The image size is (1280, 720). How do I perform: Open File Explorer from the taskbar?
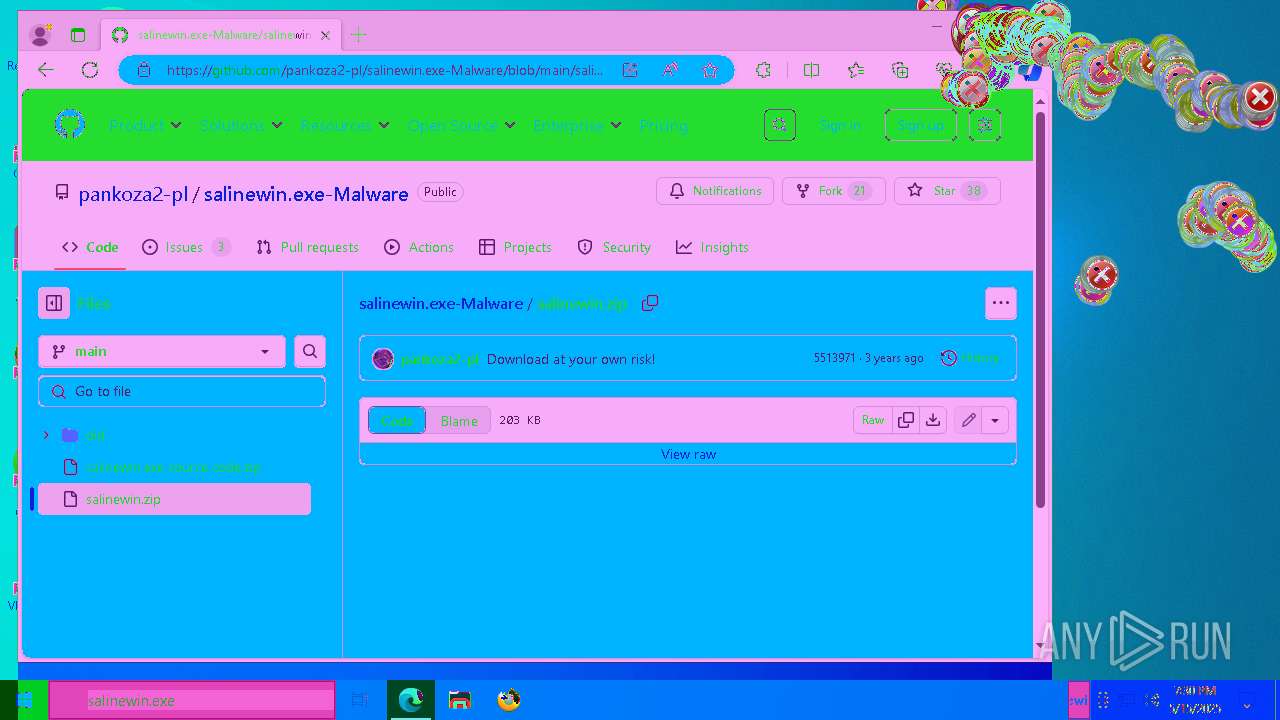click(459, 700)
